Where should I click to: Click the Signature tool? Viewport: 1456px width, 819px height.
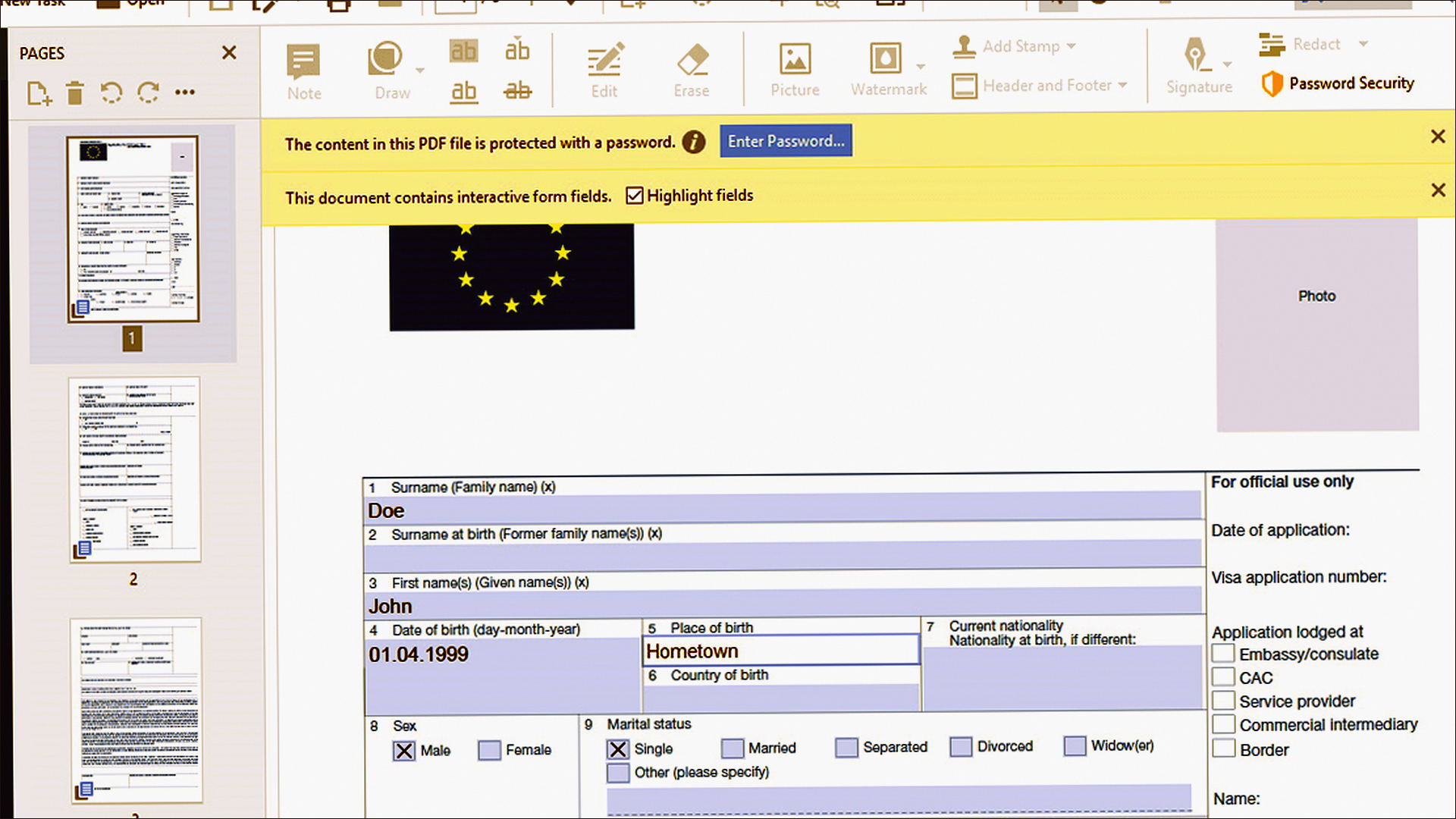coord(1198,67)
